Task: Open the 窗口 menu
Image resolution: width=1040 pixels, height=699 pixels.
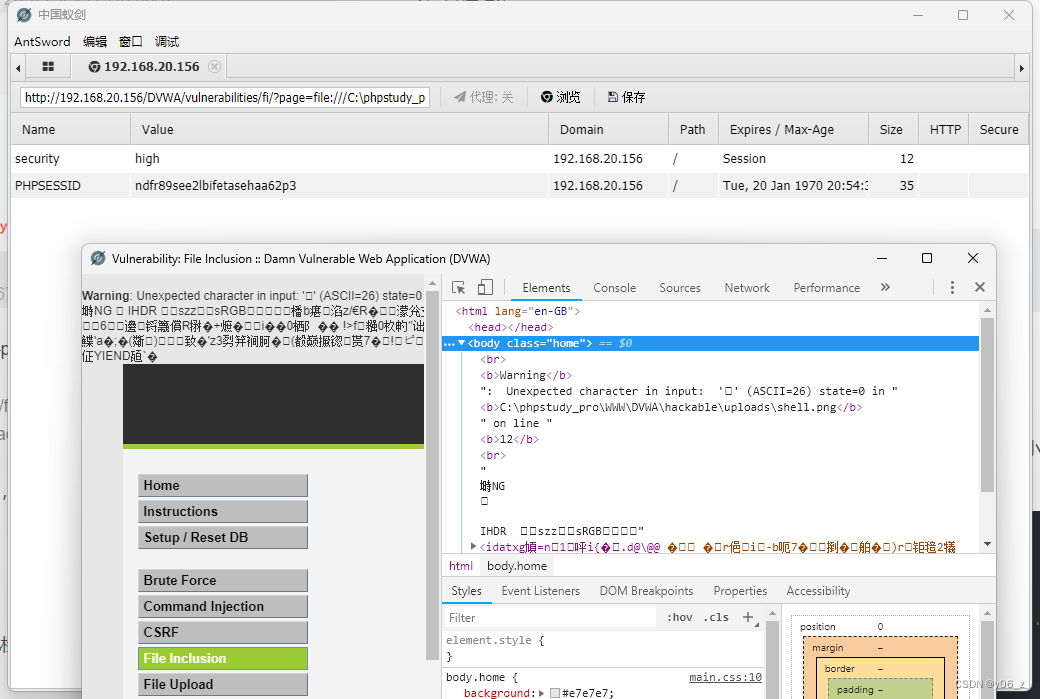Action: click(x=131, y=42)
